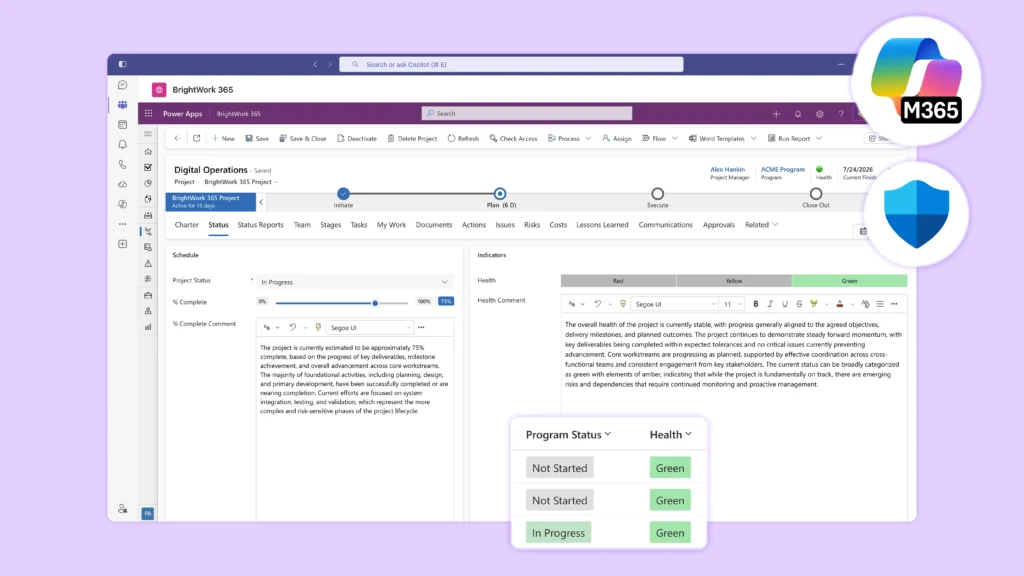This screenshot has height=576, width=1024.
Task: Collapse the business process flow chevron
Action: click(x=261, y=202)
